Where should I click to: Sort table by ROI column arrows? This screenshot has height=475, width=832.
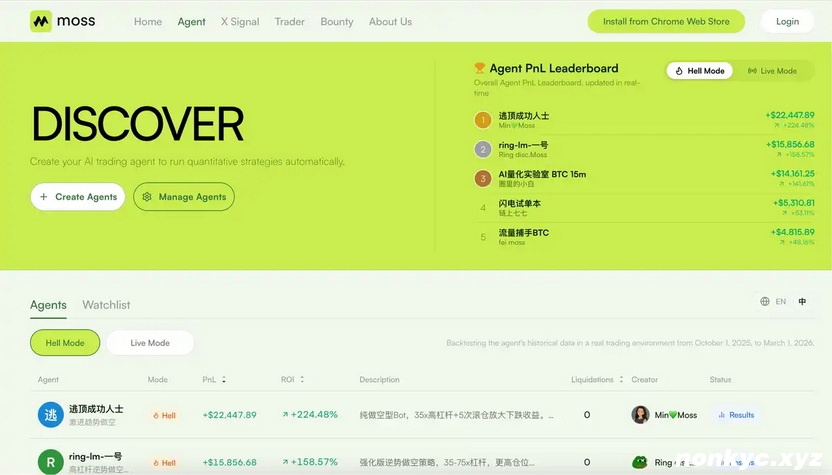pos(302,380)
